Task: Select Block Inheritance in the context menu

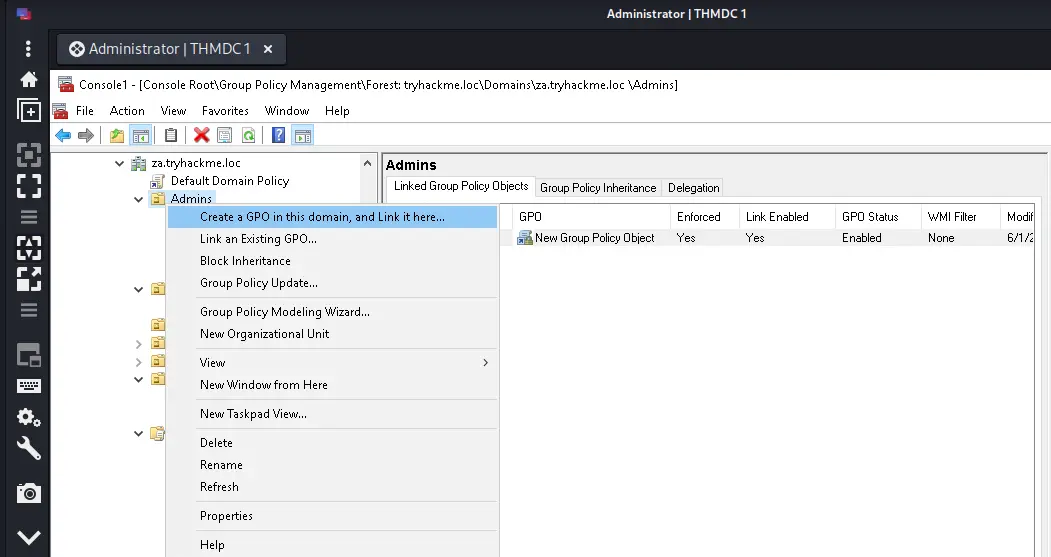Action: pos(332,261)
